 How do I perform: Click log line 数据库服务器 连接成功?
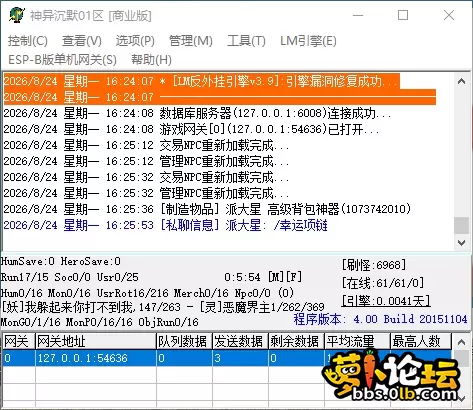click(x=197, y=113)
